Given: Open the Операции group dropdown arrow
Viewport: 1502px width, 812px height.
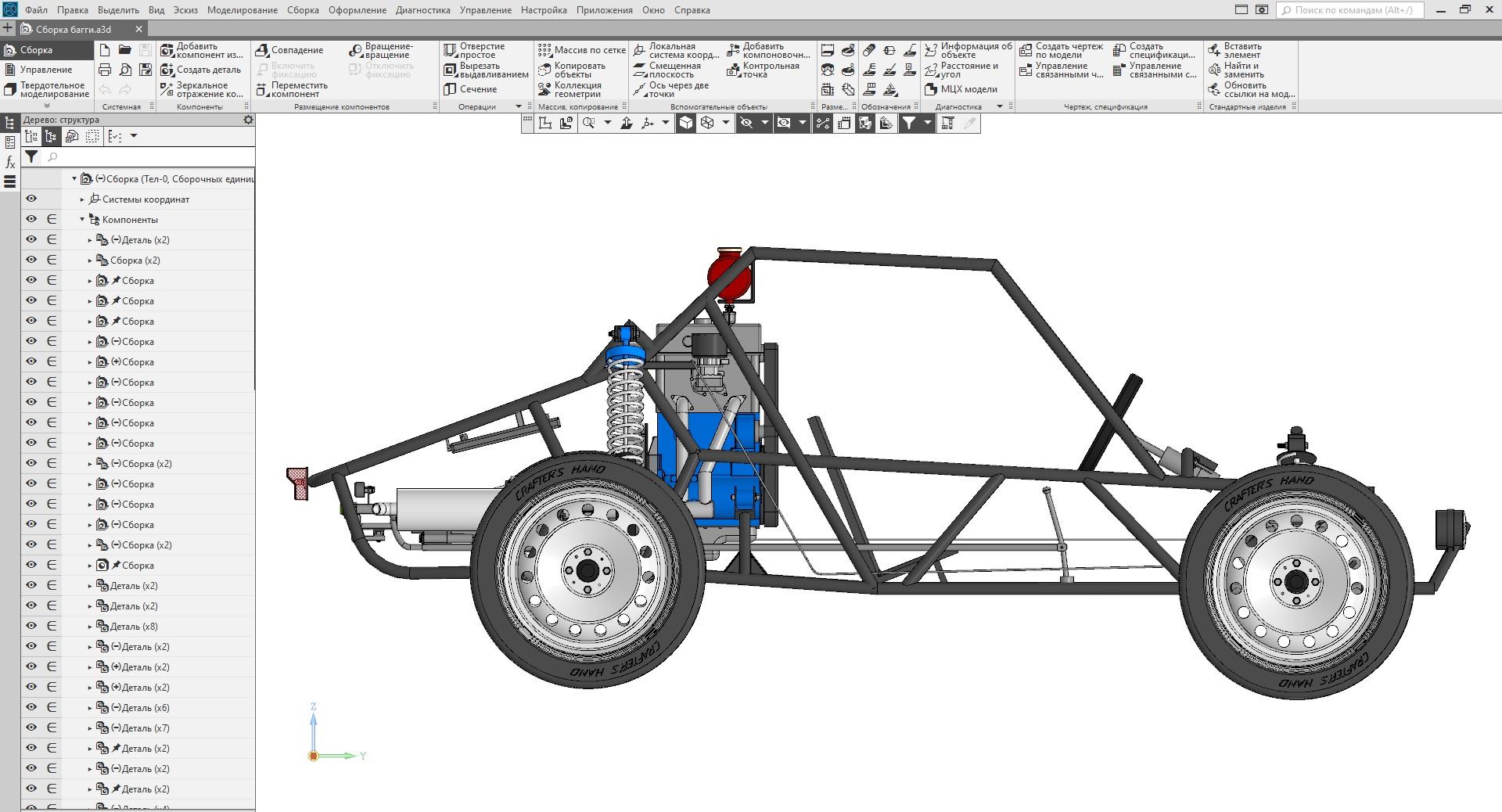Looking at the screenshot, I should 518,106.
